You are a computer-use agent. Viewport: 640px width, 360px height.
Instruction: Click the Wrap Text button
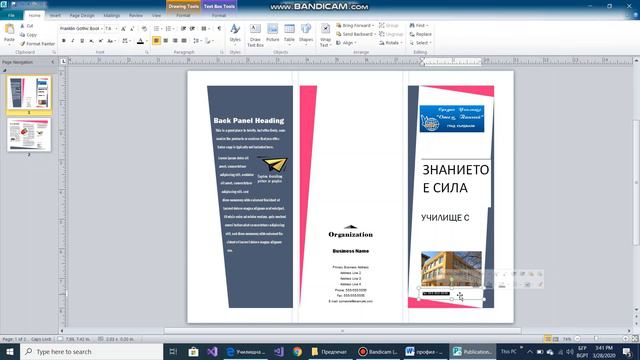tap(325, 35)
